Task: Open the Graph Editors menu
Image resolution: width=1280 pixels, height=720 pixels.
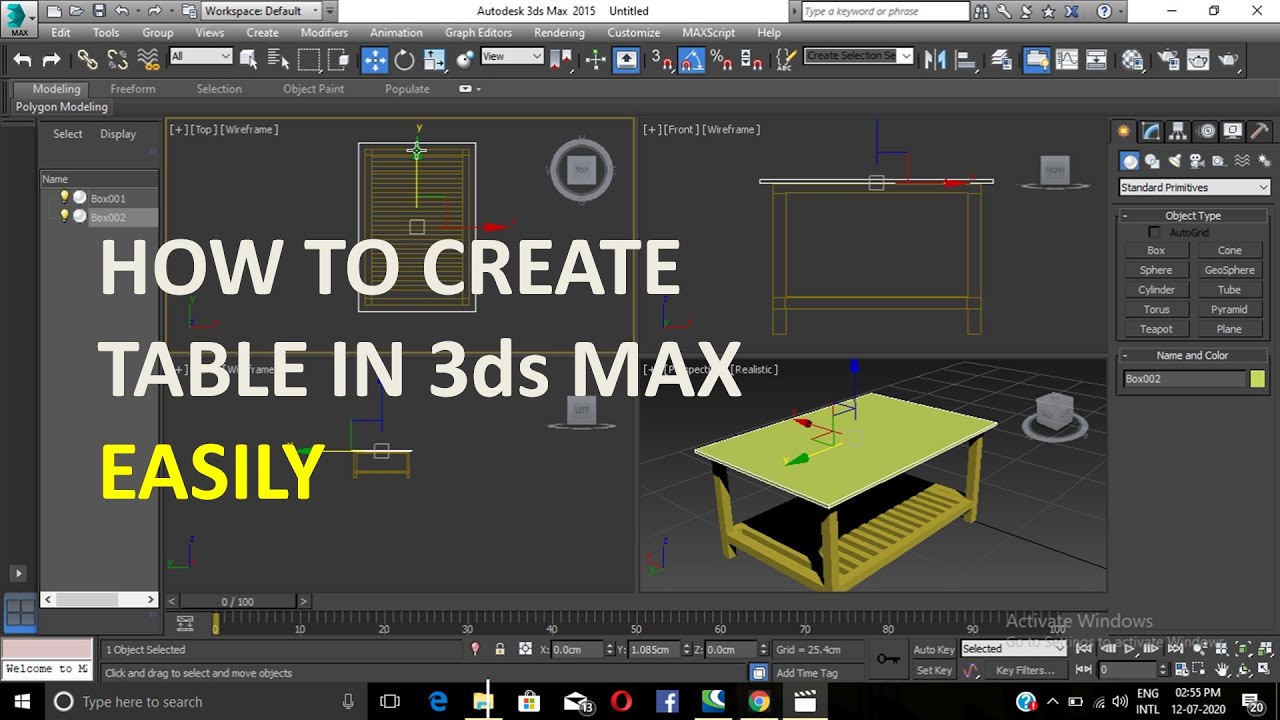Action: click(x=478, y=33)
